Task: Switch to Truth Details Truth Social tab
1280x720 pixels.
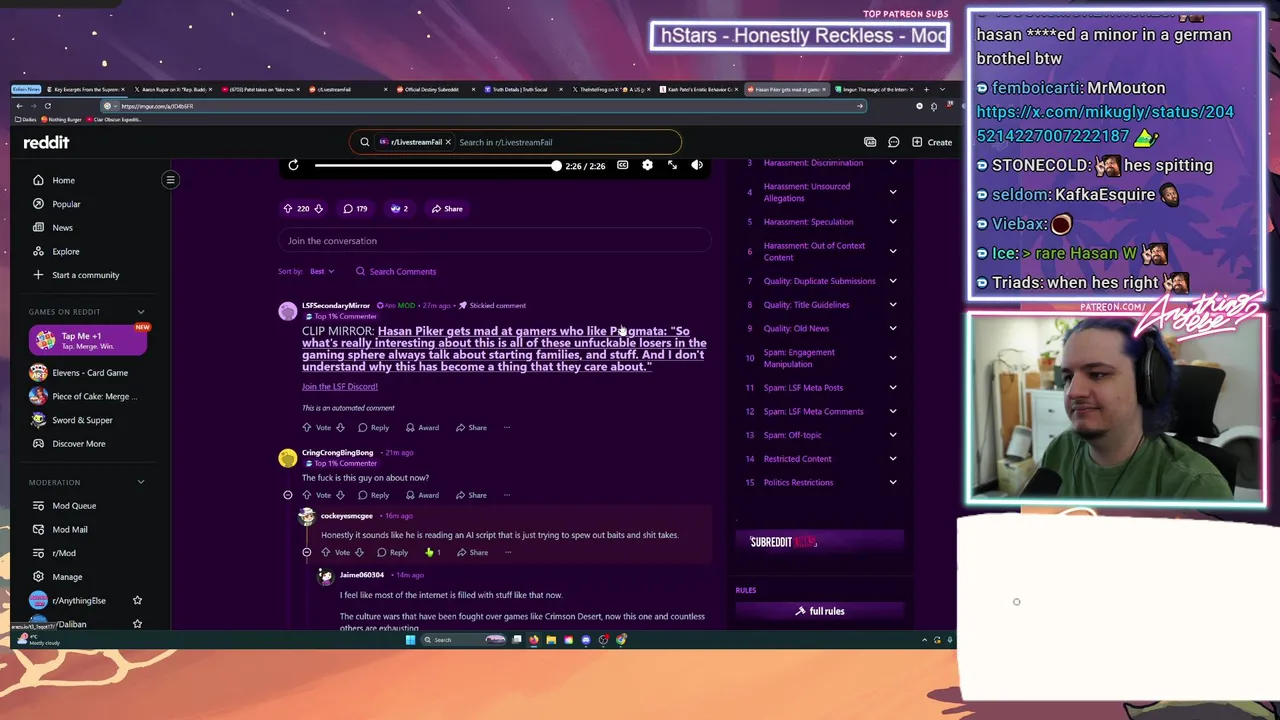Action: point(520,89)
